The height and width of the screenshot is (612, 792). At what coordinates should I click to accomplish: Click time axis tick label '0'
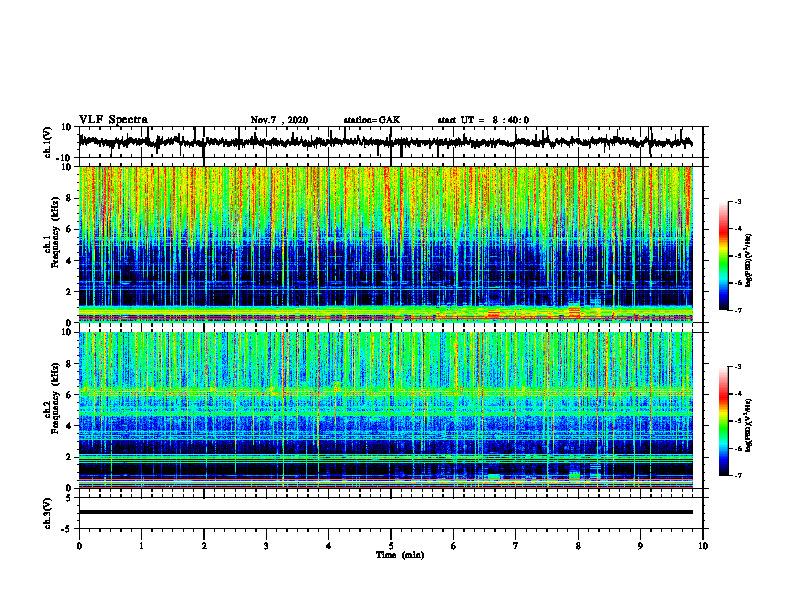79,546
